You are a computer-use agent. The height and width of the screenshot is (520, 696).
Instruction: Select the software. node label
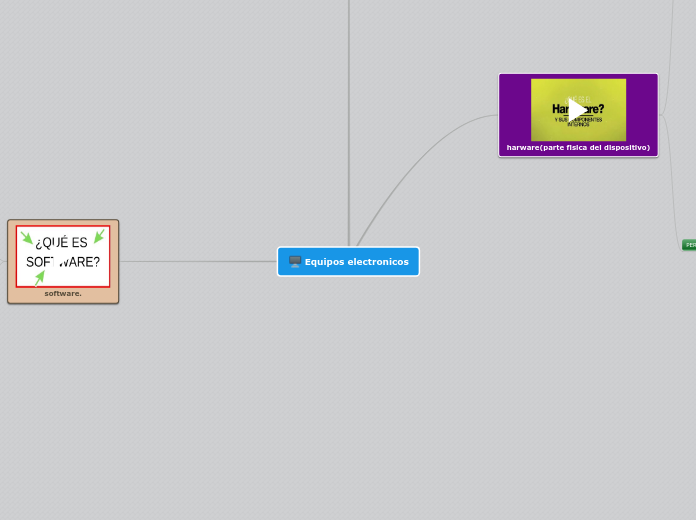(x=63, y=294)
